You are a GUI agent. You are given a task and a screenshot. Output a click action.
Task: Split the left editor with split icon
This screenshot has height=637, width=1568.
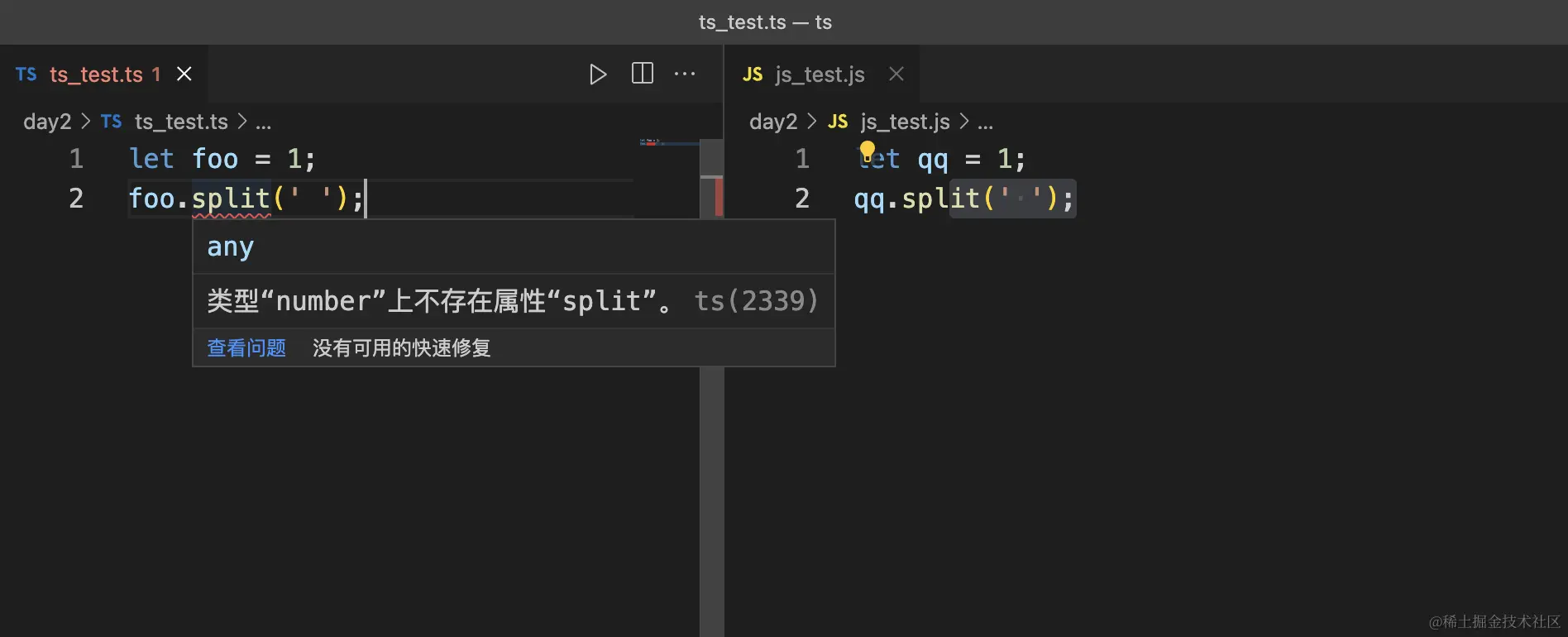click(643, 74)
